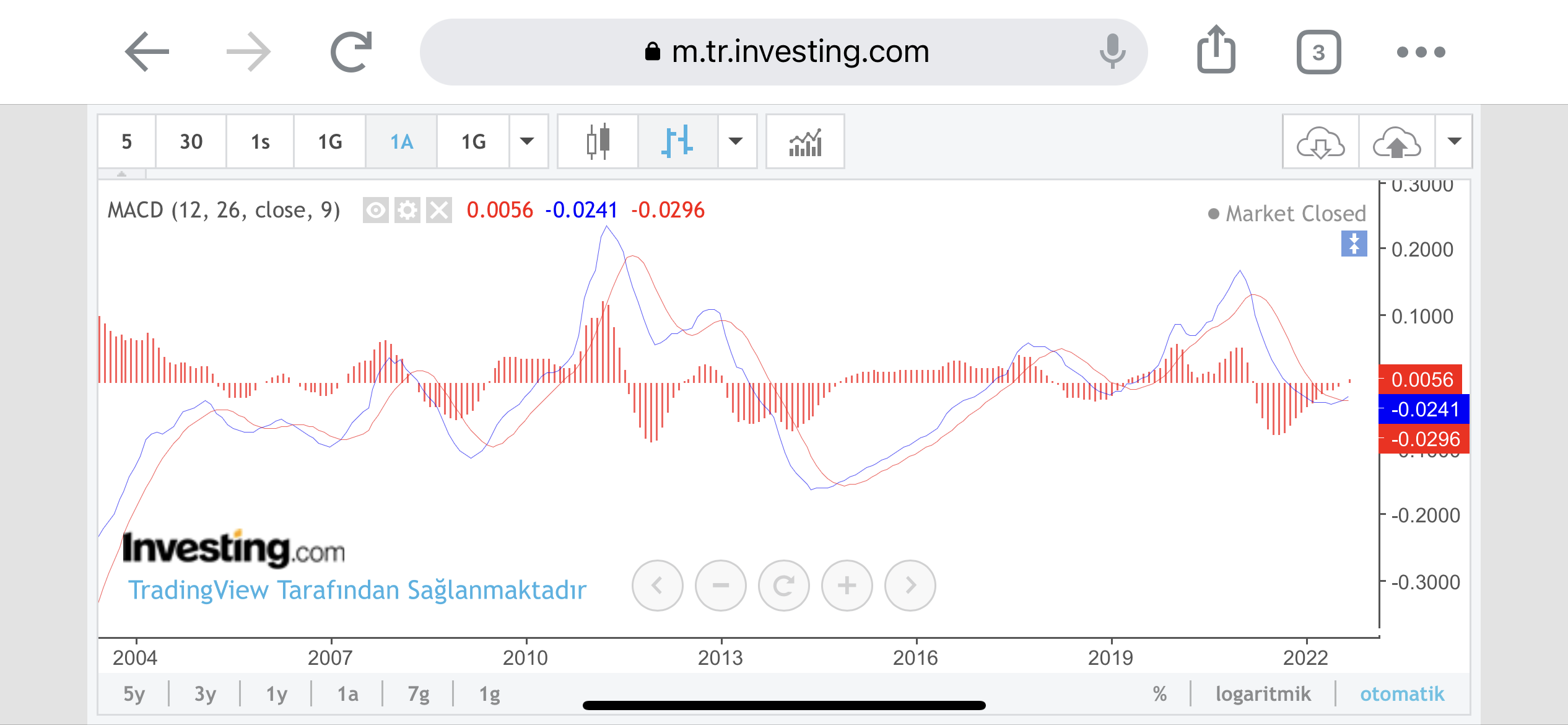1568x725 pixels.
Task: Select the bar chart style icon
Action: tap(677, 142)
